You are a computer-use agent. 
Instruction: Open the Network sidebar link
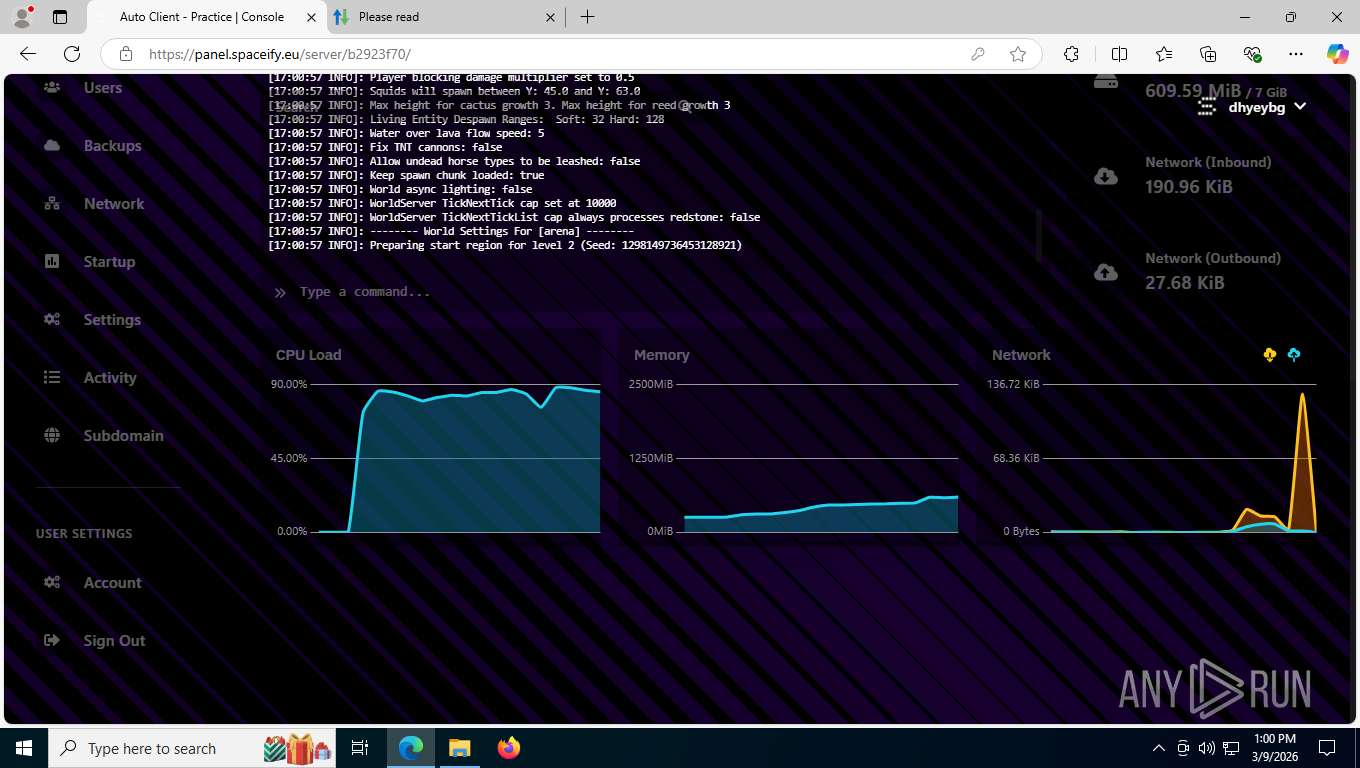[x=114, y=204]
